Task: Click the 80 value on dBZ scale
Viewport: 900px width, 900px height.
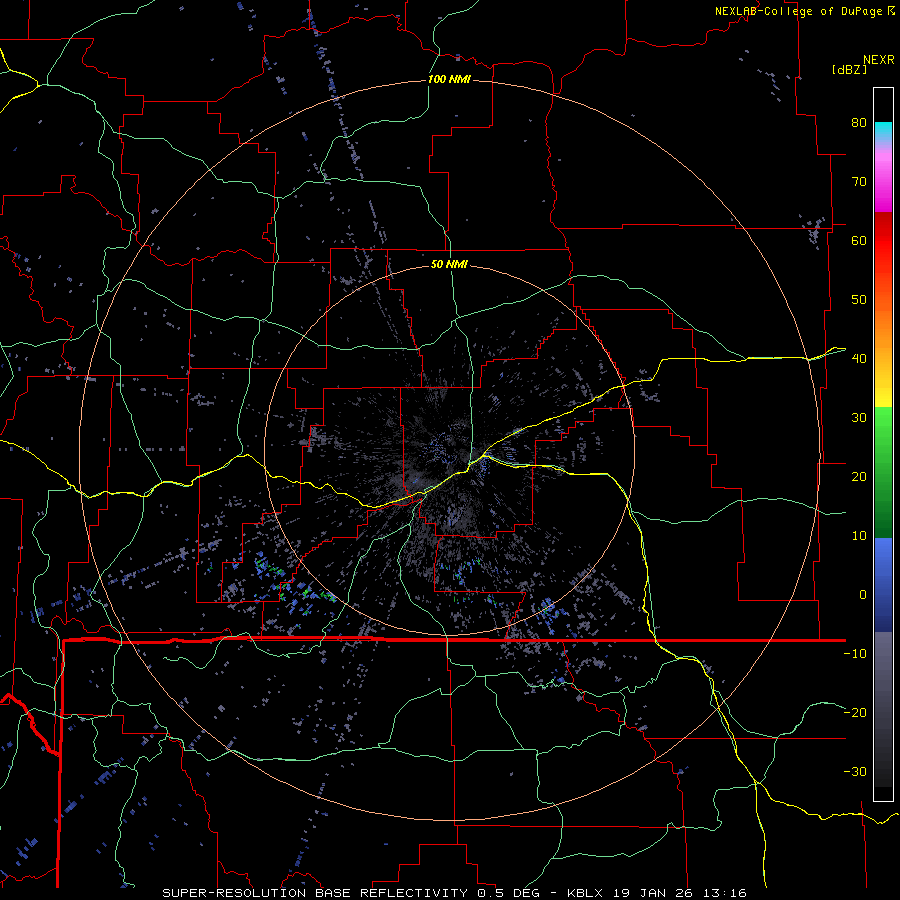Action: tap(859, 123)
